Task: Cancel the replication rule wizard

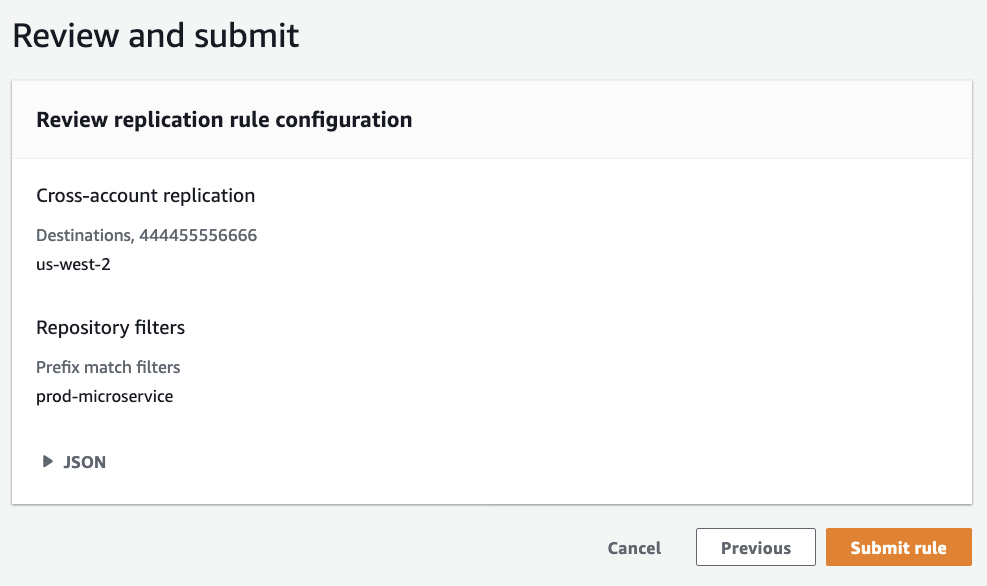Action: tap(634, 548)
